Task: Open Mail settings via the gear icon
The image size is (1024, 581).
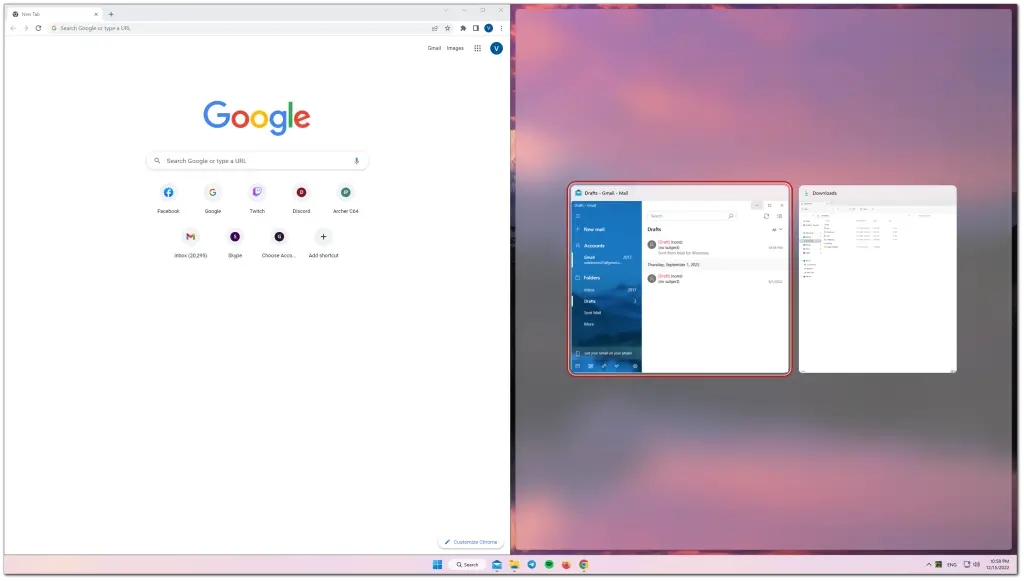Action: [635, 366]
